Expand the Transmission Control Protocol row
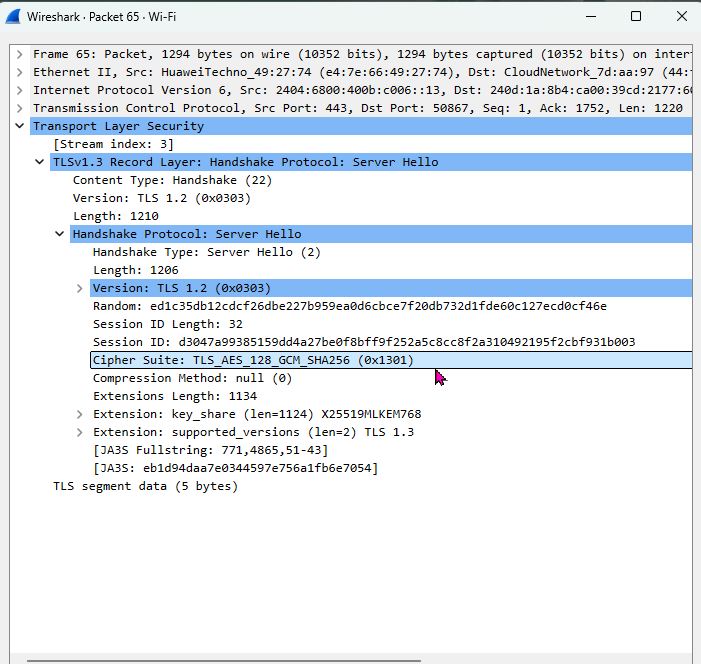Screen dimensions: 701x664 [19, 108]
